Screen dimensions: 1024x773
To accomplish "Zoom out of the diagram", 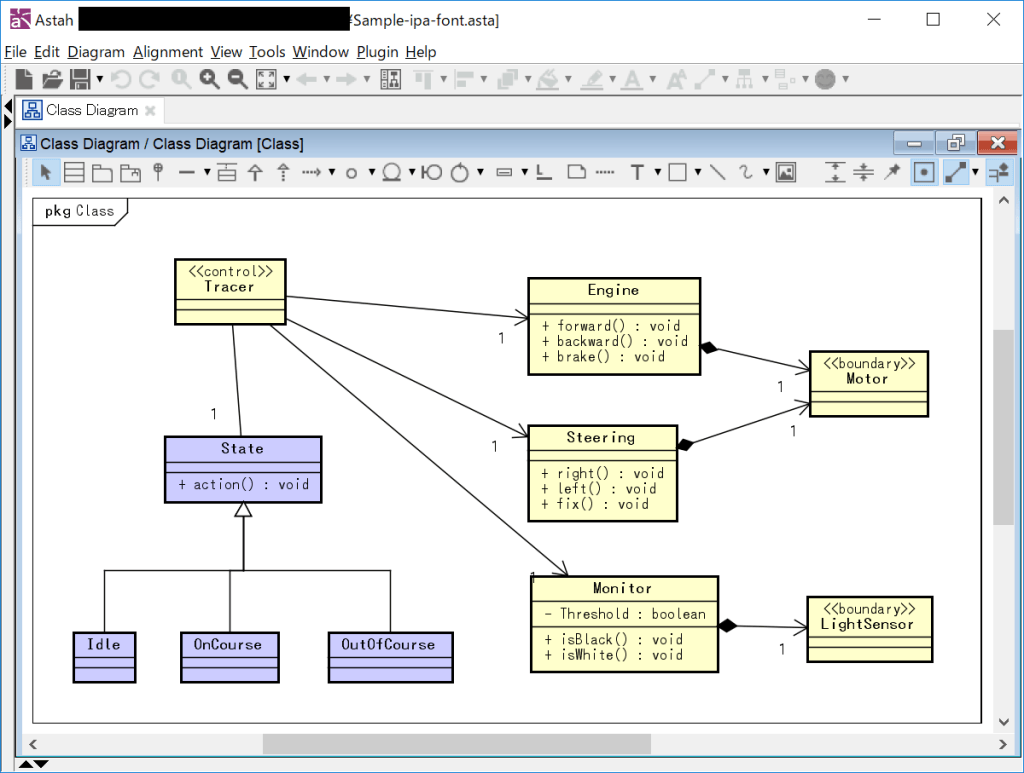I will pyautogui.click(x=237, y=79).
